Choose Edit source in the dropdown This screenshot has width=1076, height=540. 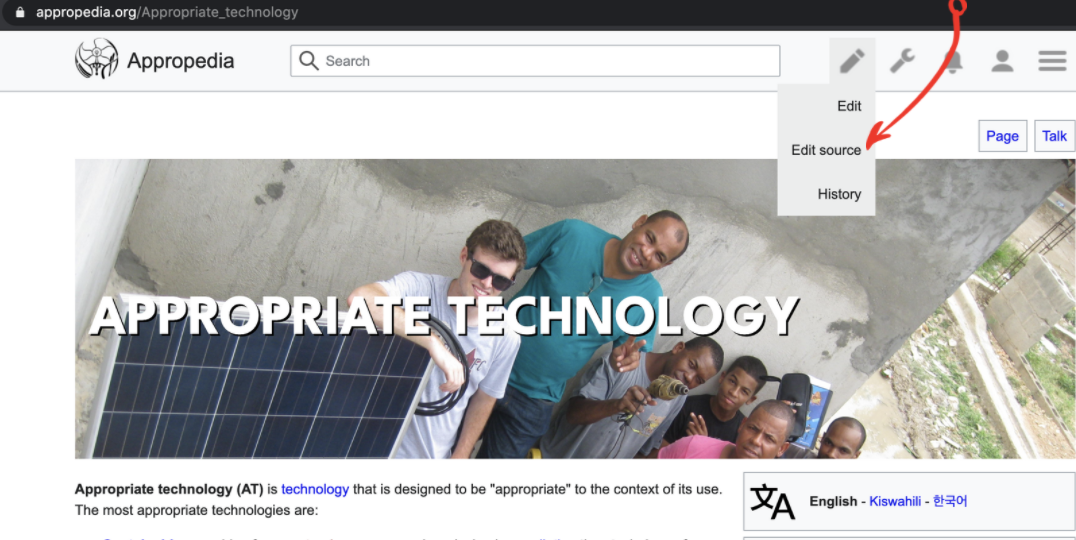pos(826,150)
